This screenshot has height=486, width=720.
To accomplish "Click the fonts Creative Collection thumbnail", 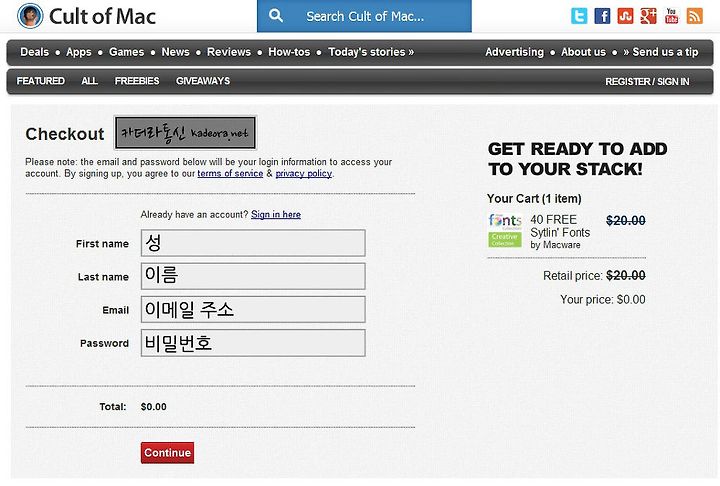I will 505,231.
